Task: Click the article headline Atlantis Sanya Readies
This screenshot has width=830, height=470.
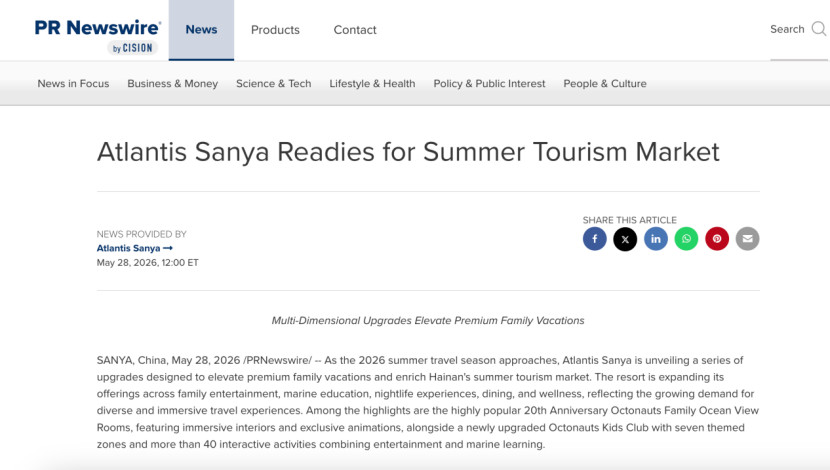Action: [408, 152]
